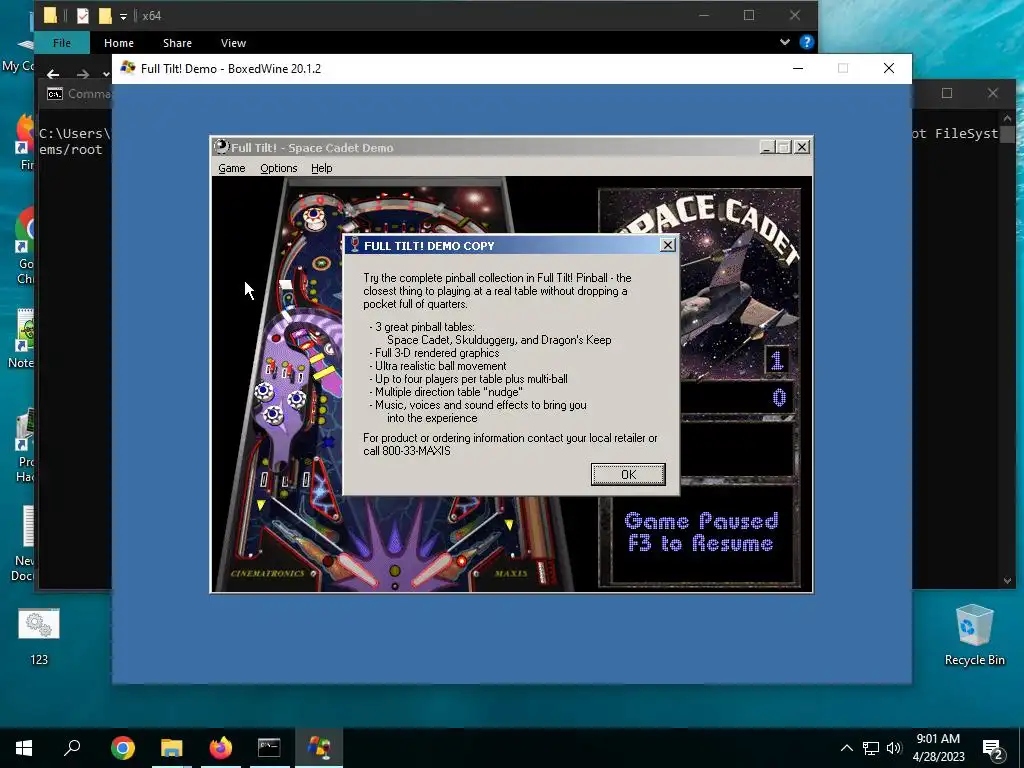This screenshot has width=1024, height=768.
Task: Select the New Document desktop icon
Action: pos(24,545)
